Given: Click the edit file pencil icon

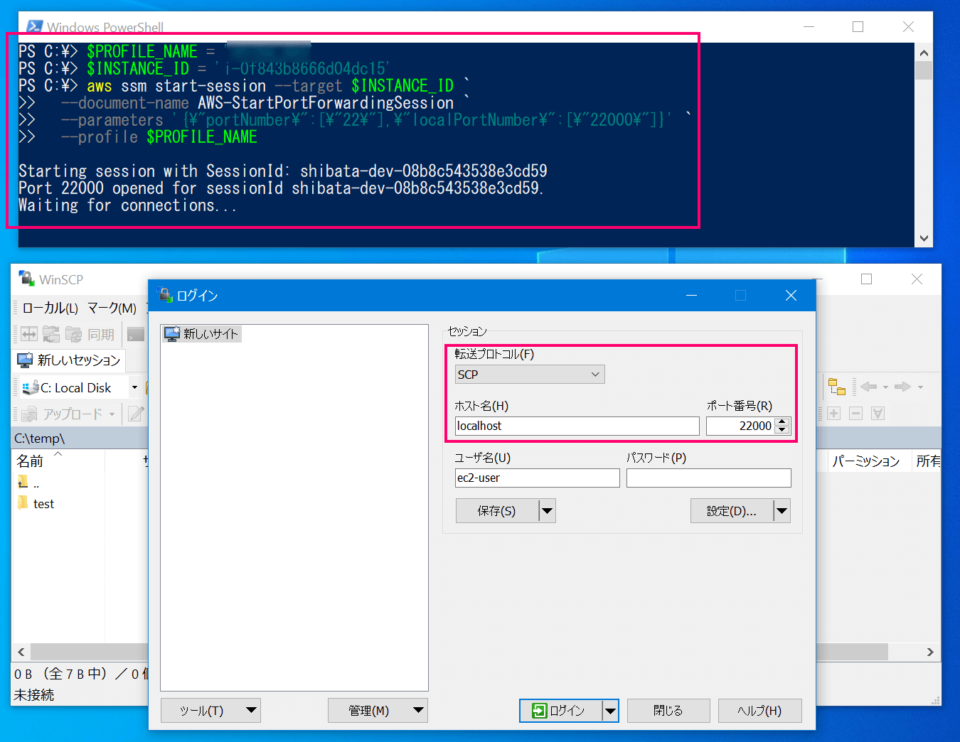Looking at the screenshot, I should click(x=137, y=413).
